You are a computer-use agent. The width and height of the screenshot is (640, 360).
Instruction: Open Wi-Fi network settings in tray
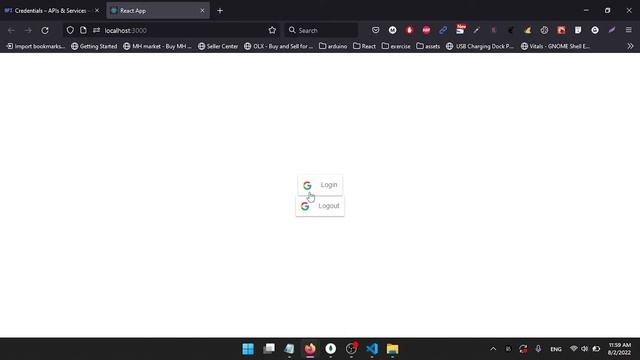click(x=573, y=349)
